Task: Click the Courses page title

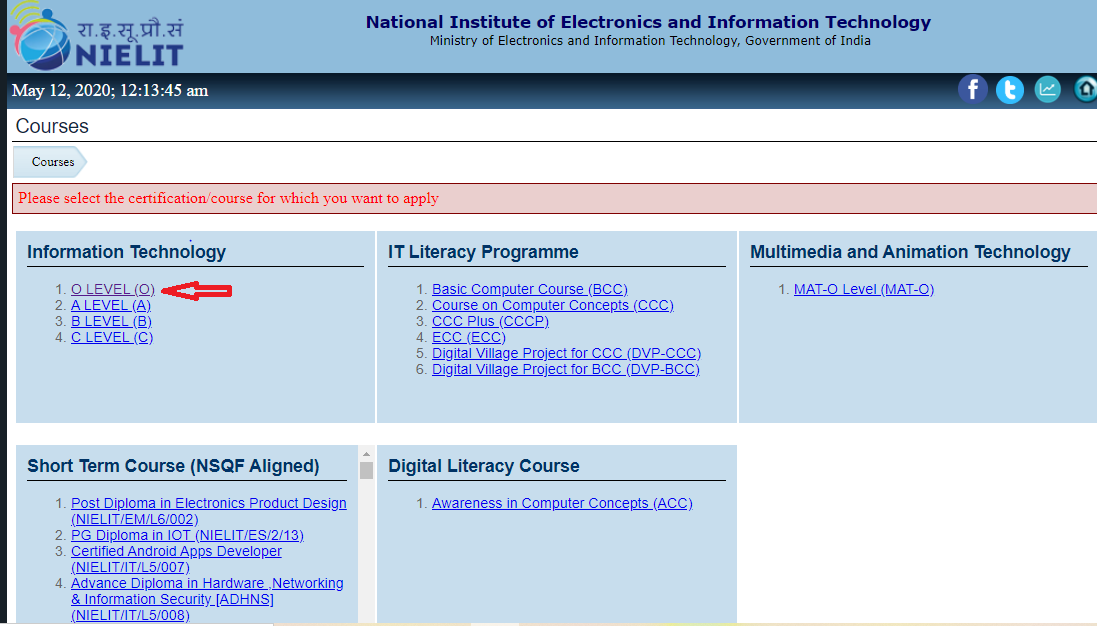Action: coord(52,126)
